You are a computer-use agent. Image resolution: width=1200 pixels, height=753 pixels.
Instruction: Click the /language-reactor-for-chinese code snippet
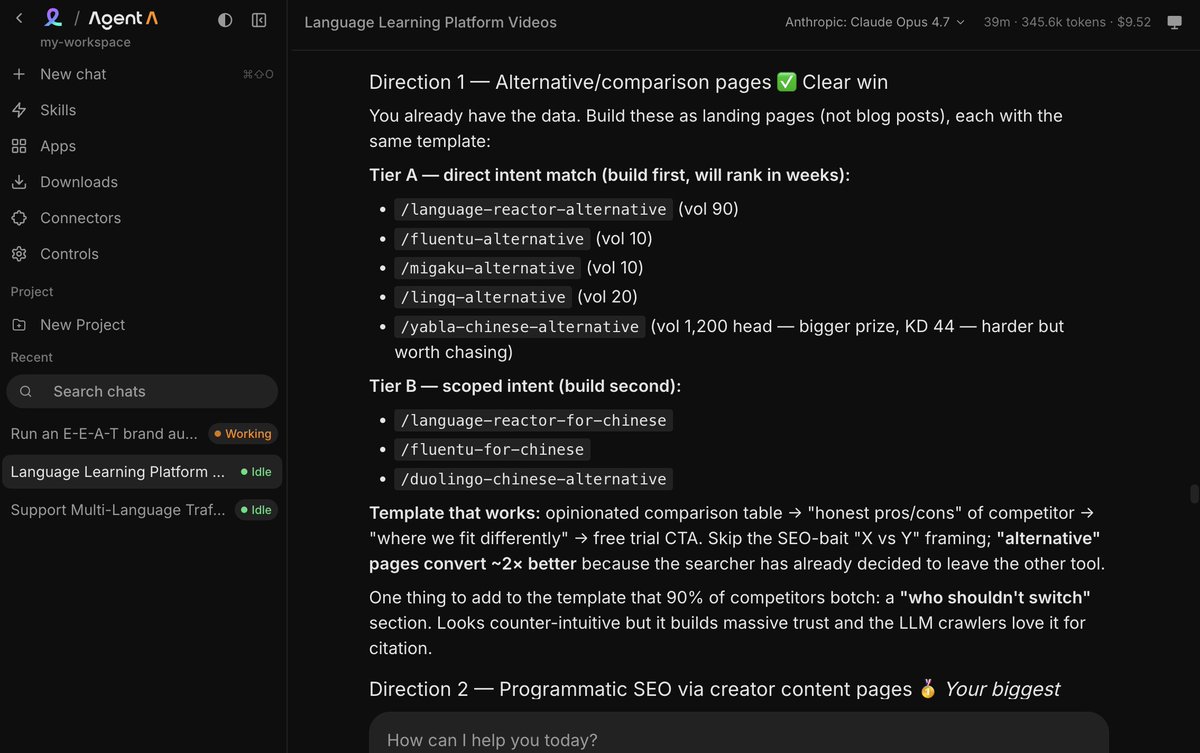coord(534,420)
